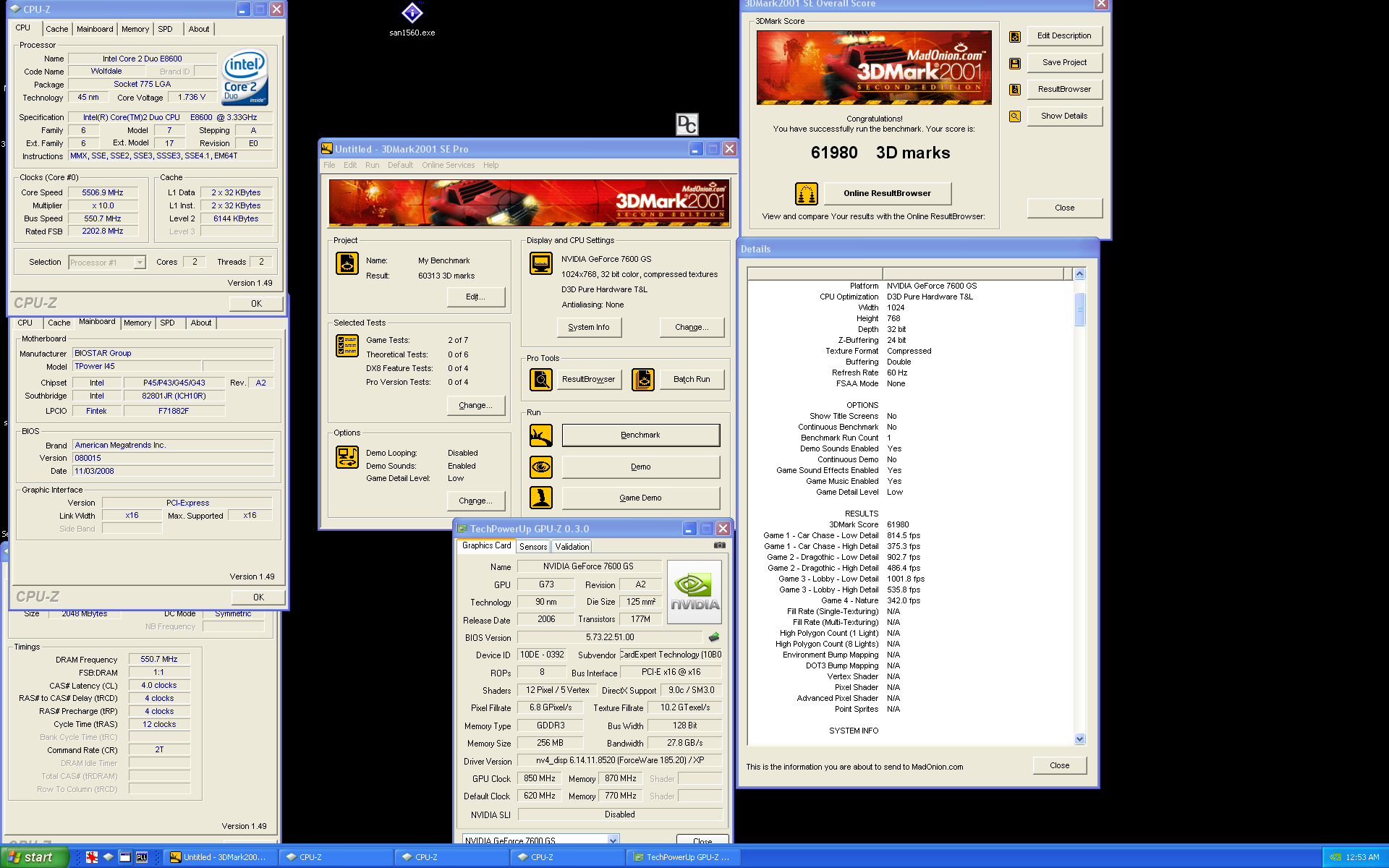This screenshot has width=1389, height=868.
Task: Click the Benchmark button
Action: 640,435
